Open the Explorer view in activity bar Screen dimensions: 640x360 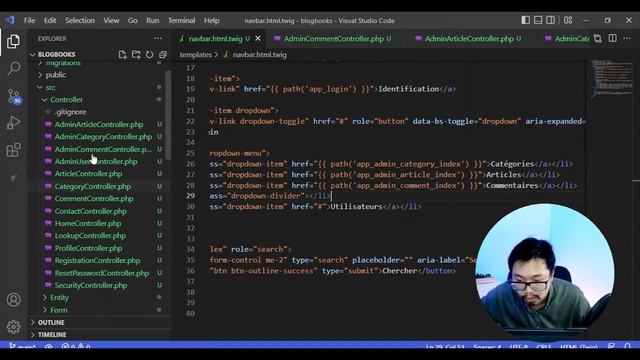(x=13, y=41)
